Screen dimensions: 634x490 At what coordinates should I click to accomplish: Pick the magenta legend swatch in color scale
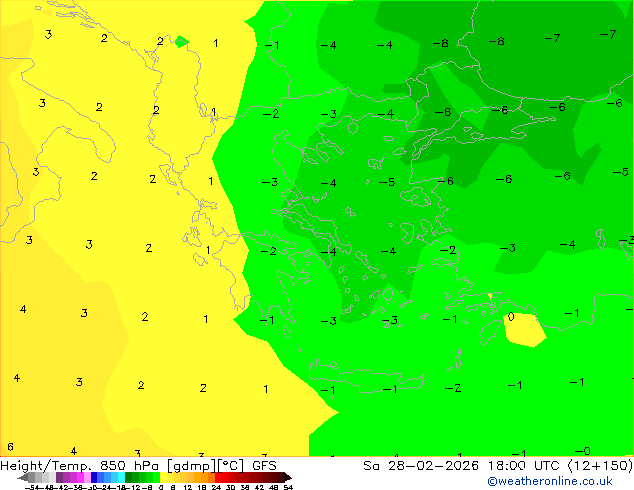pos(80,477)
